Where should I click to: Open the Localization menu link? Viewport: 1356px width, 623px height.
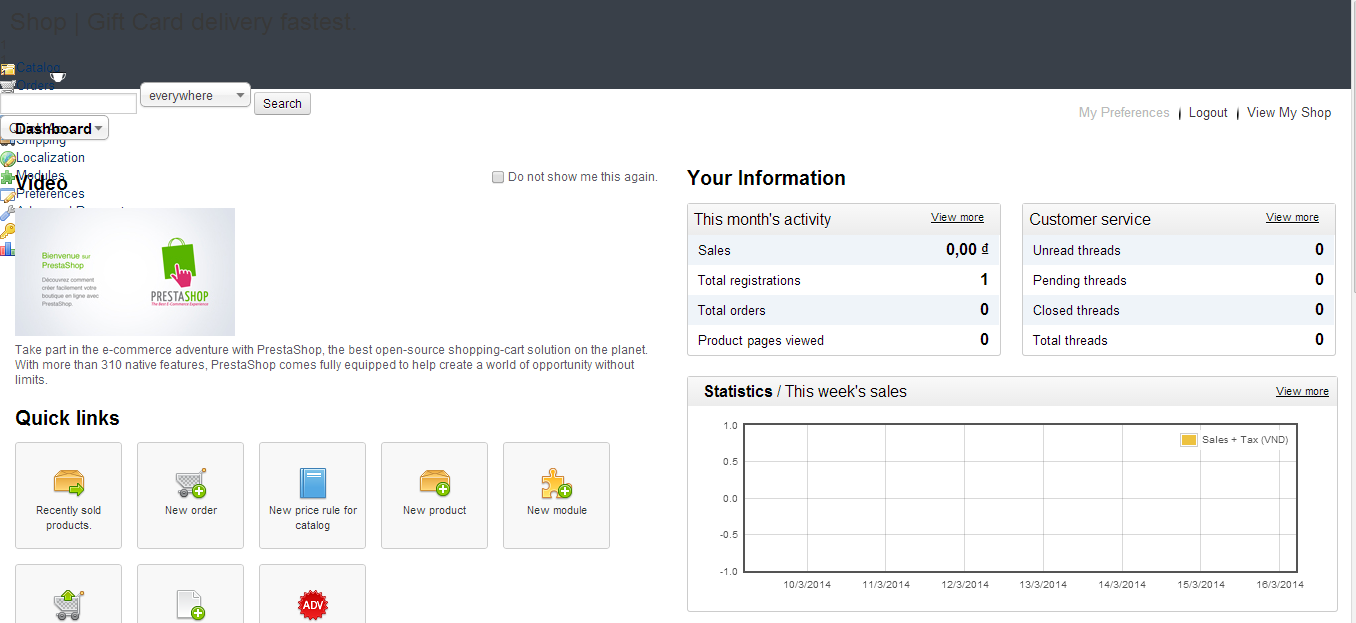[50, 157]
